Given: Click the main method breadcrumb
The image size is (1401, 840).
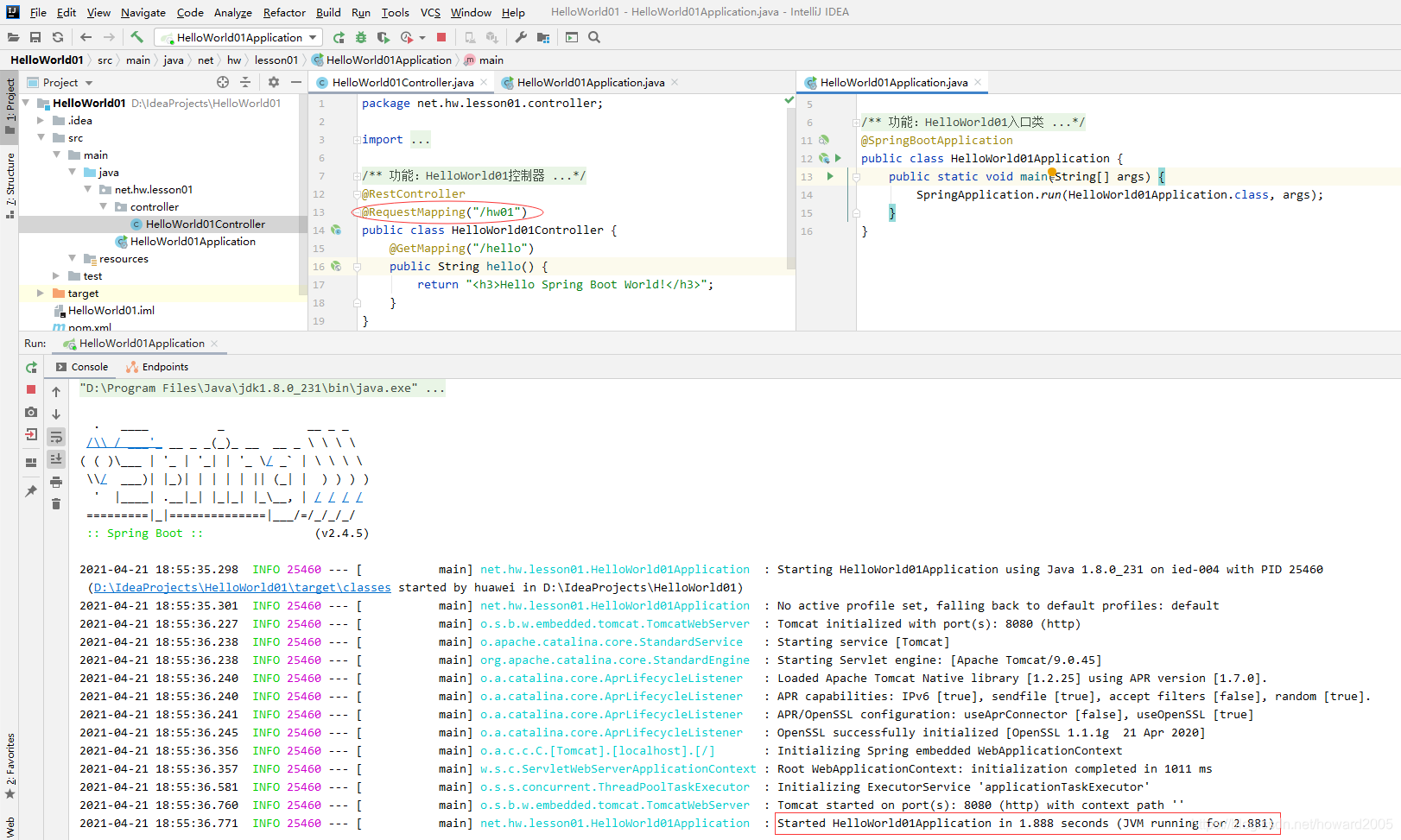Looking at the screenshot, I should pyautogui.click(x=484, y=60).
